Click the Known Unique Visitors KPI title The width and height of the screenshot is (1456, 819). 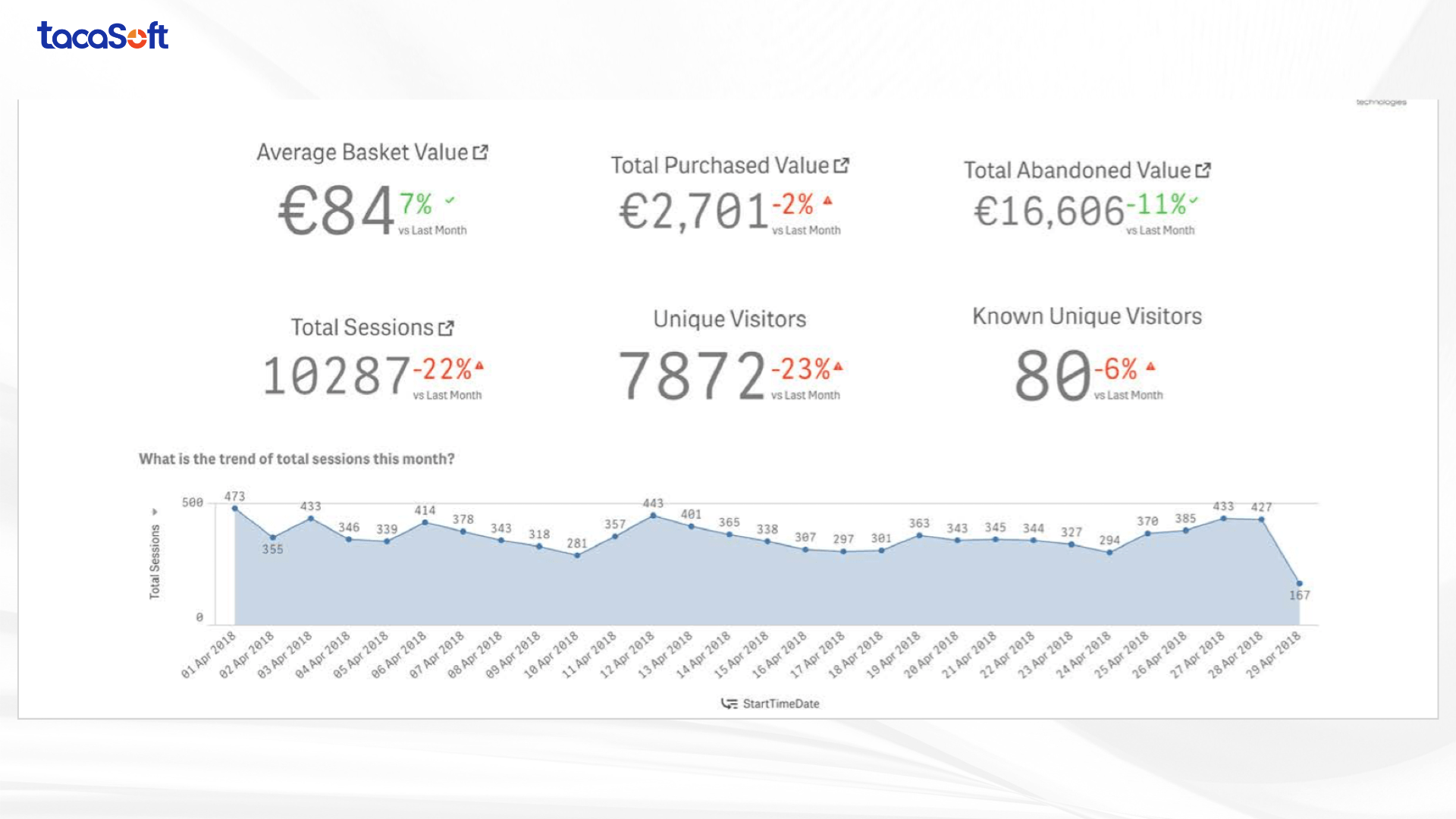[x=1087, y=316]
